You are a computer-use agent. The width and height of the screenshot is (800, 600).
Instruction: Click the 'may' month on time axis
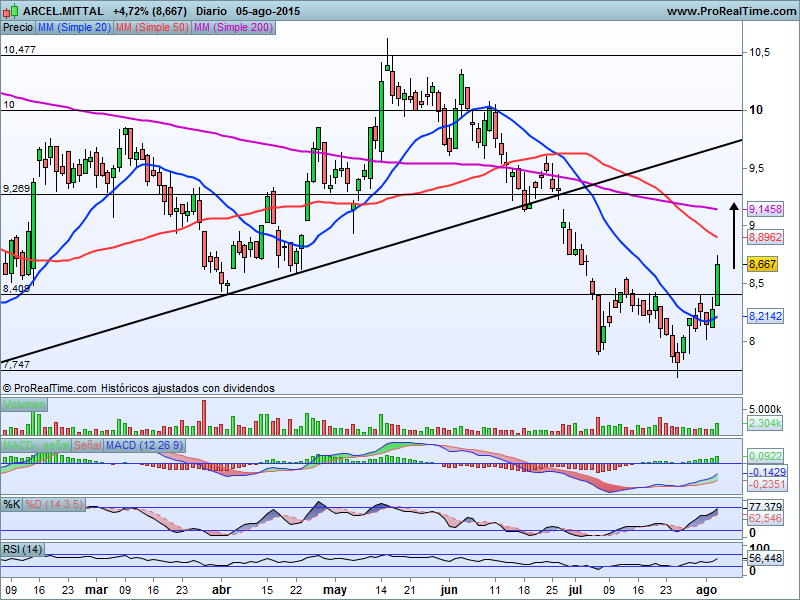tap(335, 590)
